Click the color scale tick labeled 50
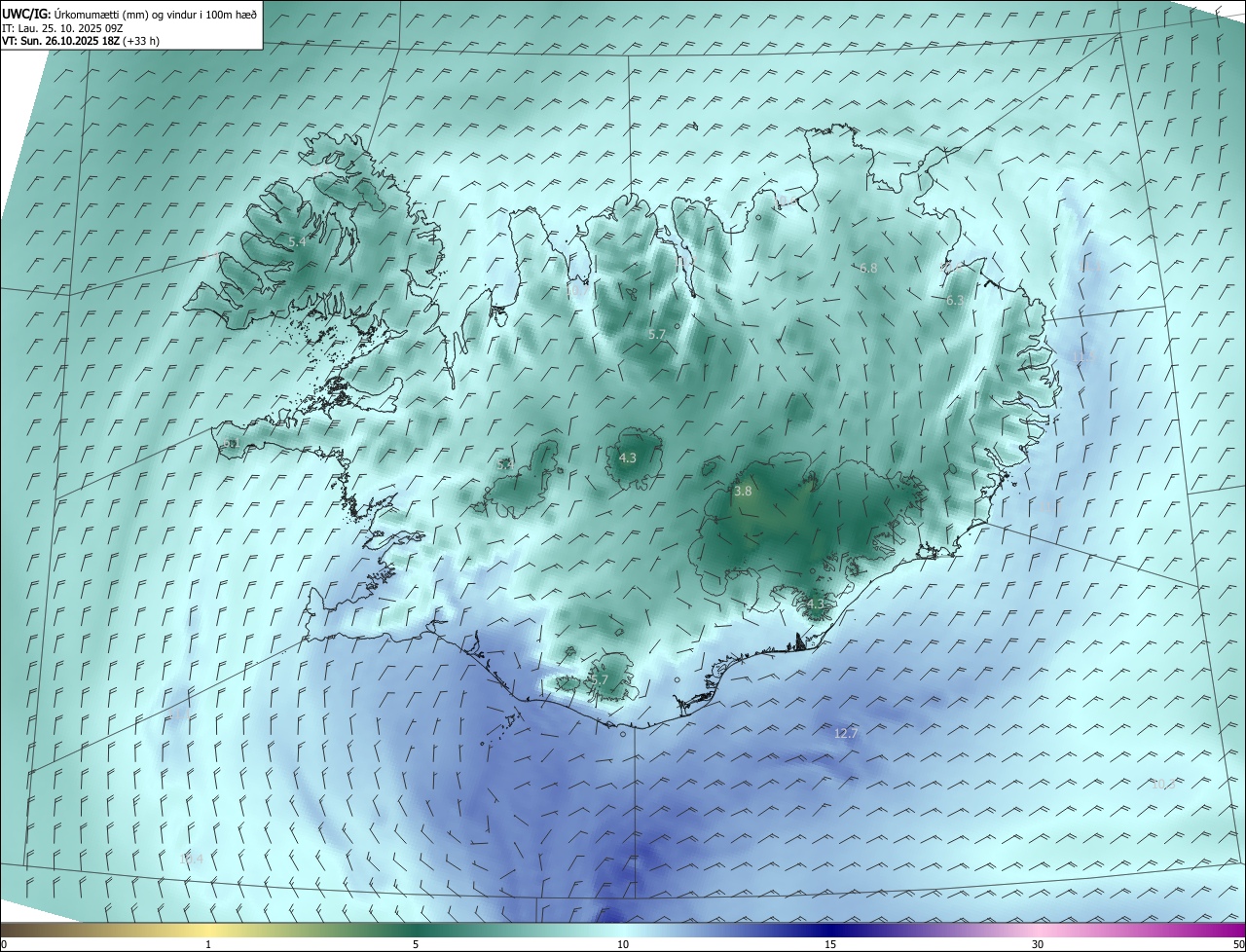The image size is (1246, 952). coord(1237,944)
